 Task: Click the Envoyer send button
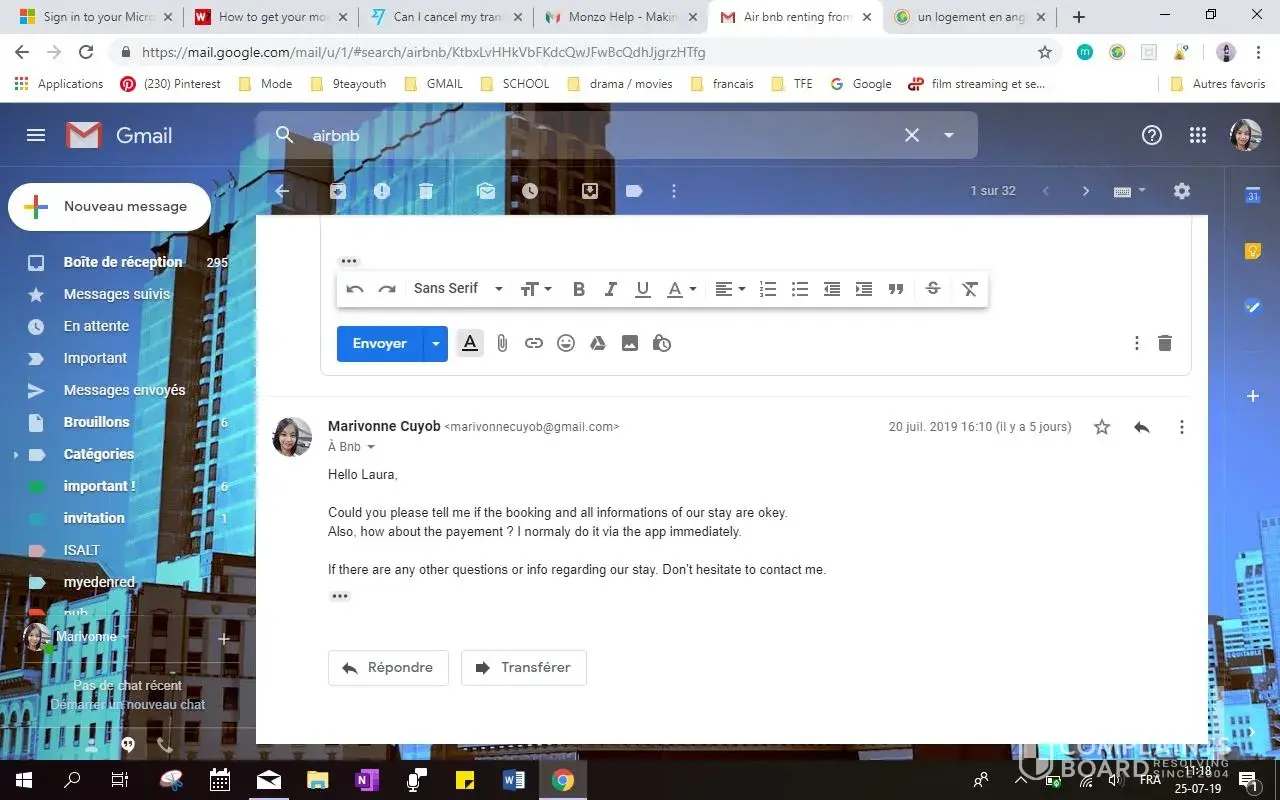pyautogui.click(x=379, y=343)
